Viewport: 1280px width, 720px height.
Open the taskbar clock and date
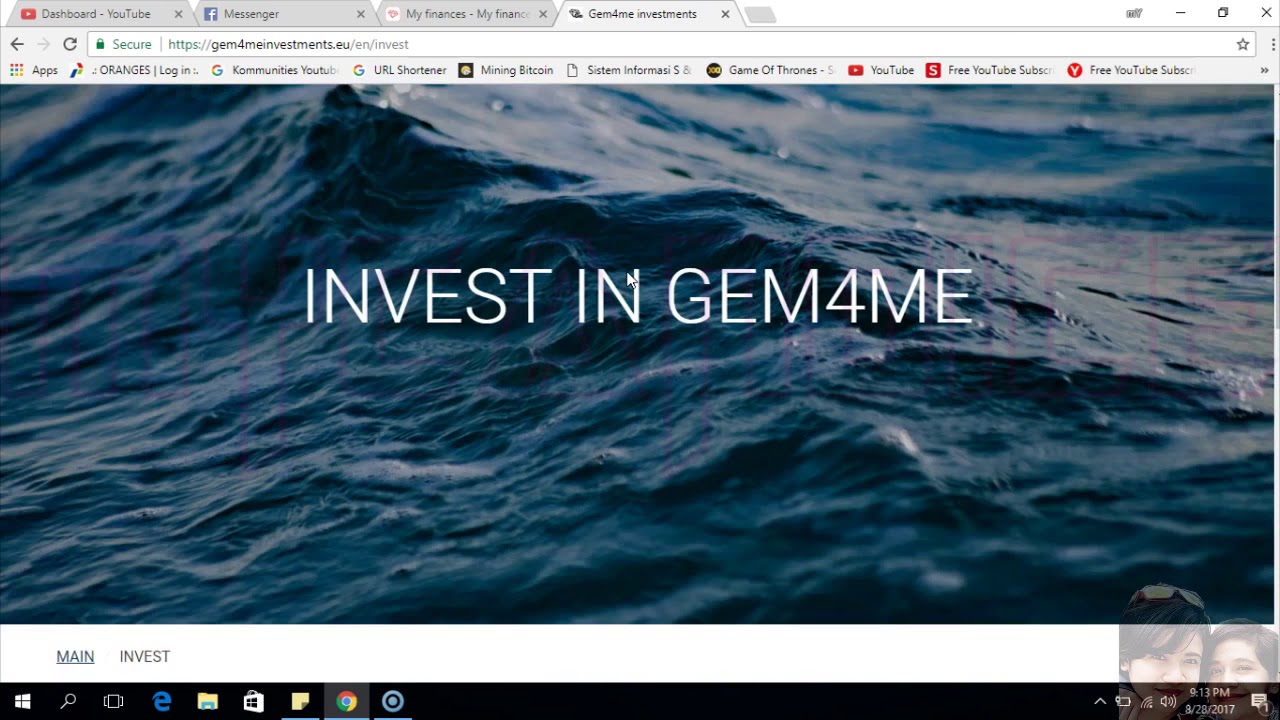tap(1210, 701)
